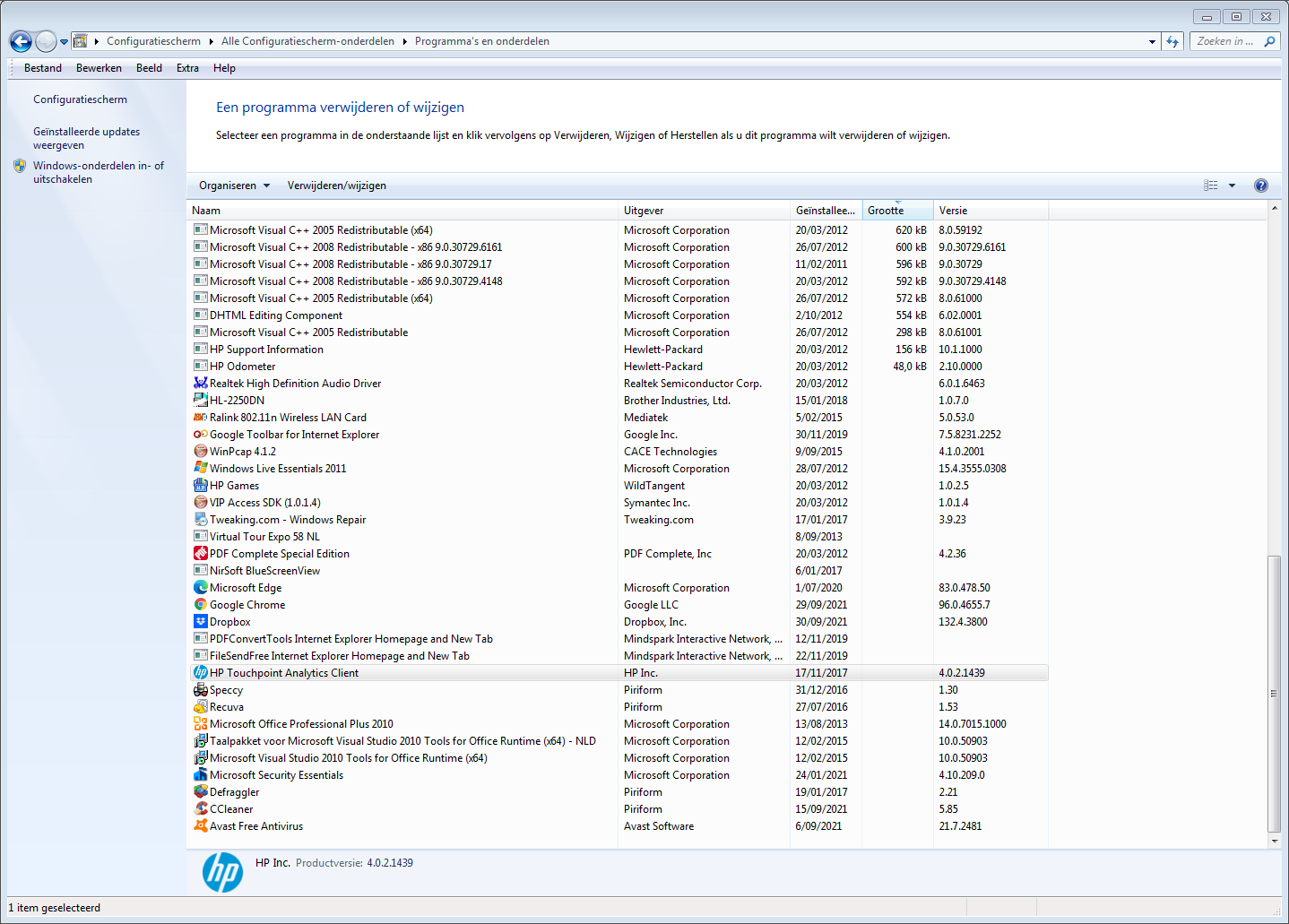The image size is (1289, 924).
Task: Click the vertical scrollbar thumb of program list
Action: coord(1275,694)
